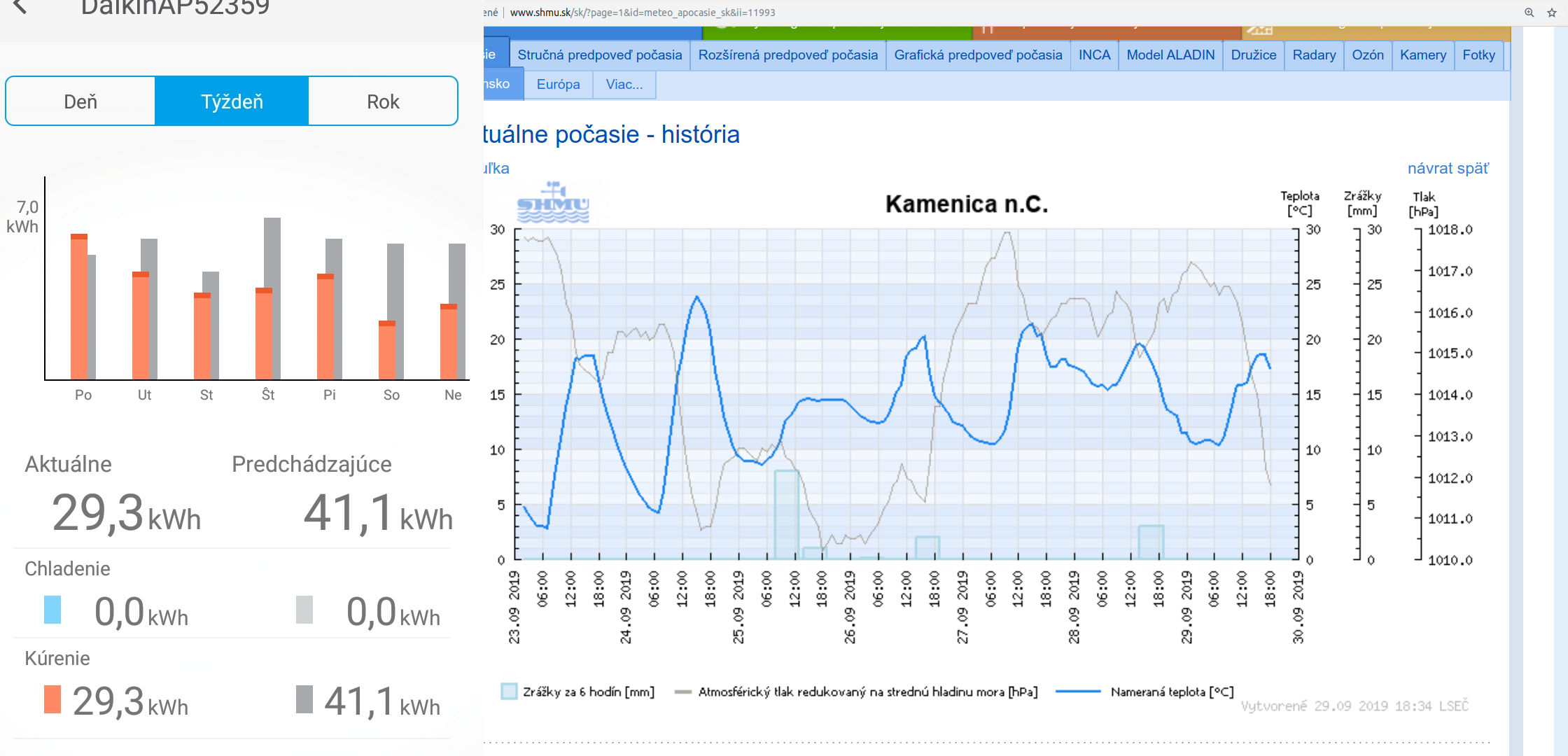1568x756 pixels.
Task: Click the blue Chladenie current indicator
Action: tap(52, 610)
